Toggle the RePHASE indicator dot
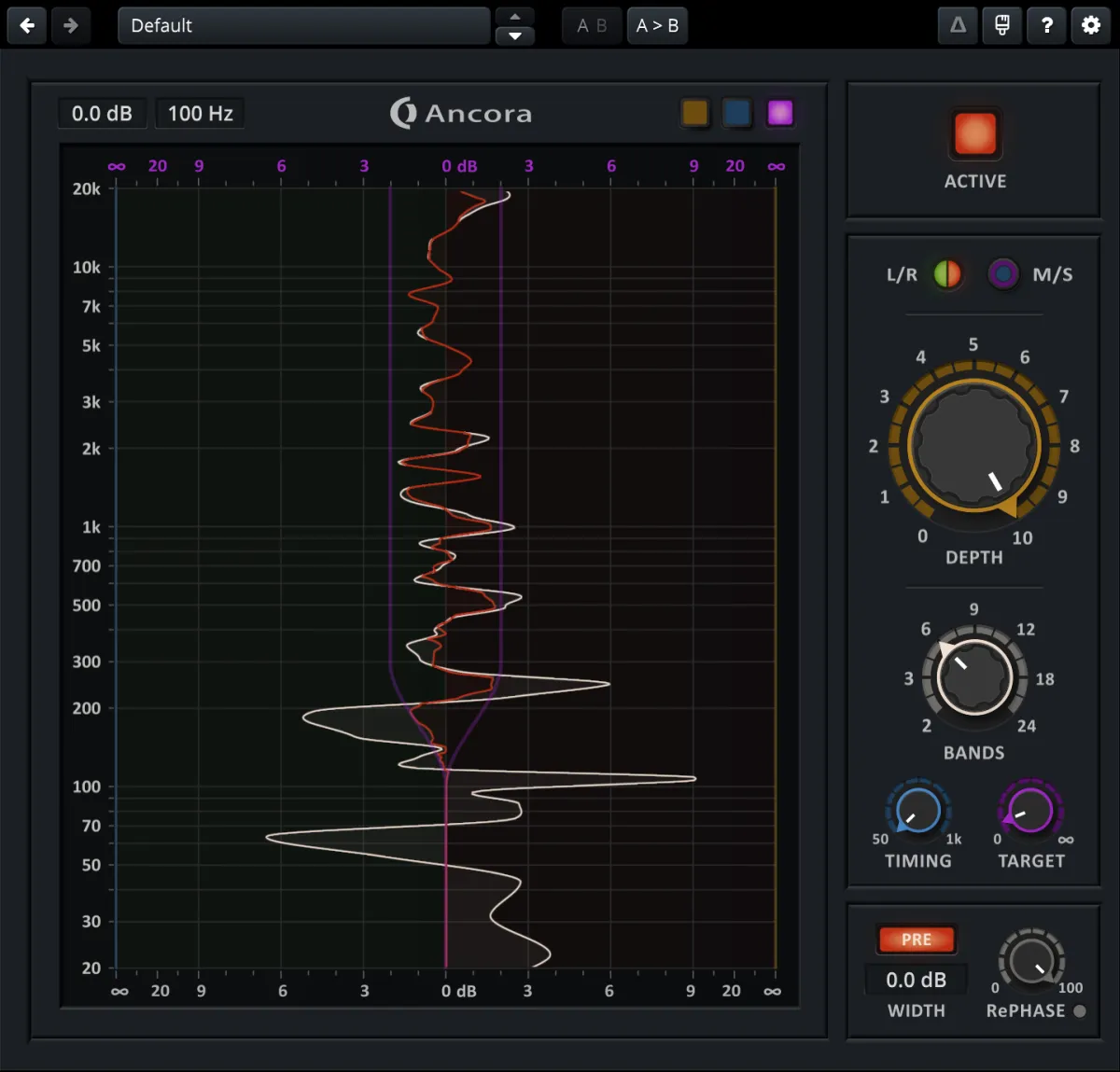Viewport: 1120px width, 1072px height. point(1080,1010)
